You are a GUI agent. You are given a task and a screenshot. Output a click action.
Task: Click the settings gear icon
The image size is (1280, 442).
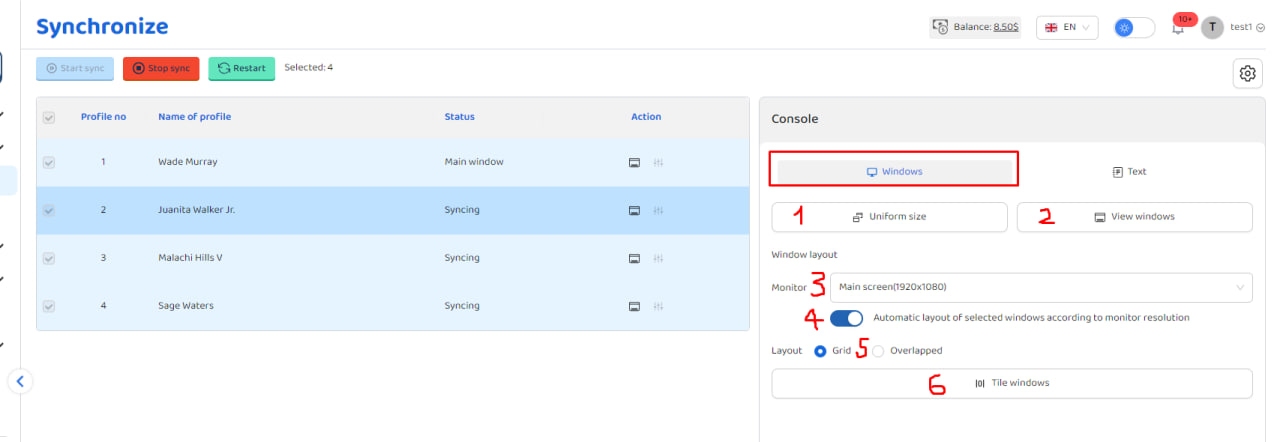click(1247, 73)
